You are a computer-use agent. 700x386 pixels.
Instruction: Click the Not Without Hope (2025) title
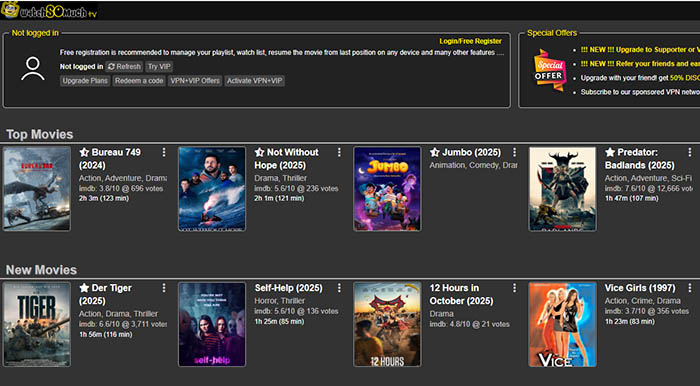287,159
